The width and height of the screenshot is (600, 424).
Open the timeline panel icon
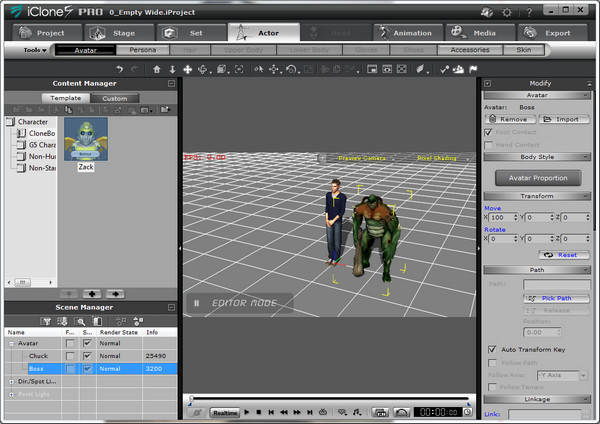[380, 411]
